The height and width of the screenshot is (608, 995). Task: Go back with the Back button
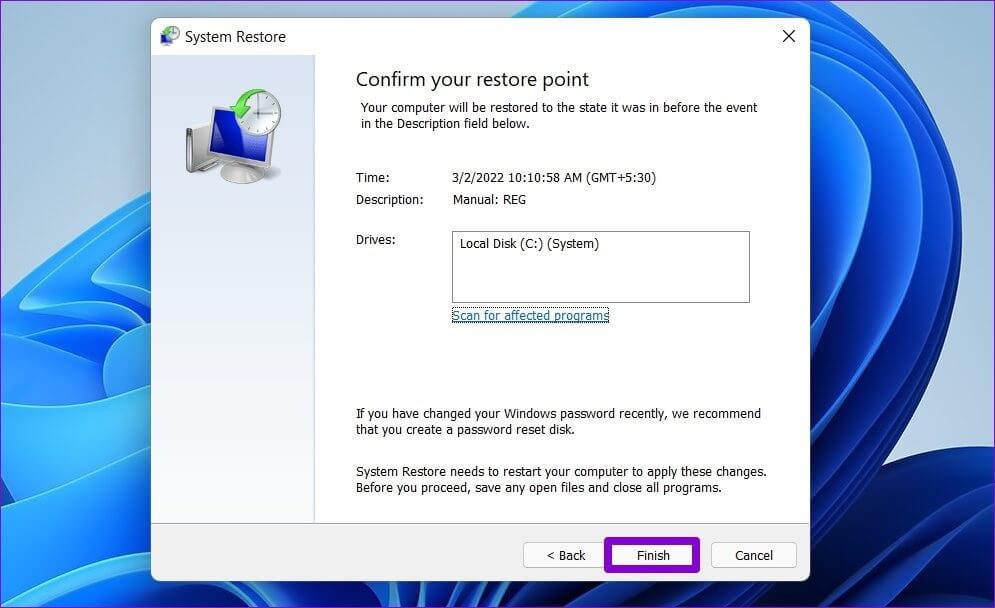(565, 555)
